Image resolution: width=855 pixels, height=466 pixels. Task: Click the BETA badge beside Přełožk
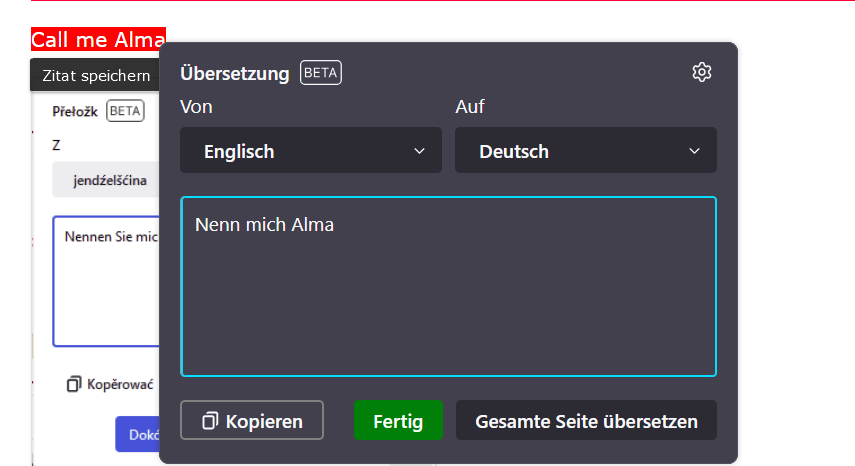[125, 111]
